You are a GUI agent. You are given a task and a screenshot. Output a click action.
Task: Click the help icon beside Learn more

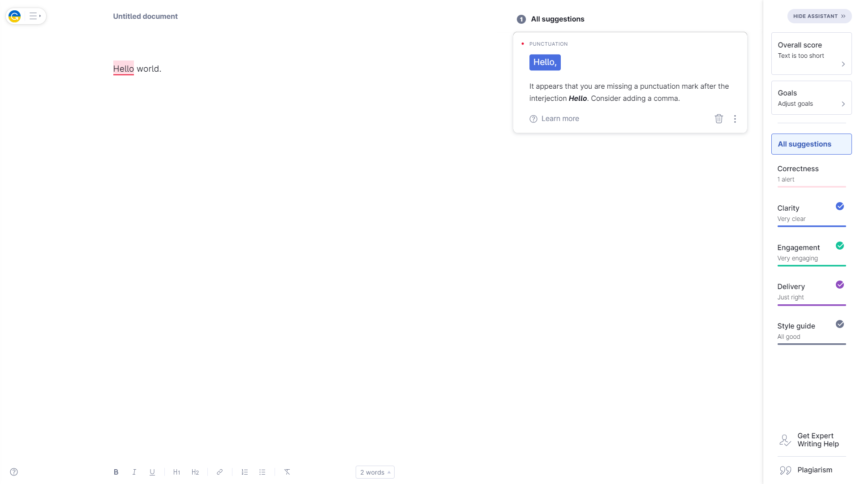pos(533,119)
